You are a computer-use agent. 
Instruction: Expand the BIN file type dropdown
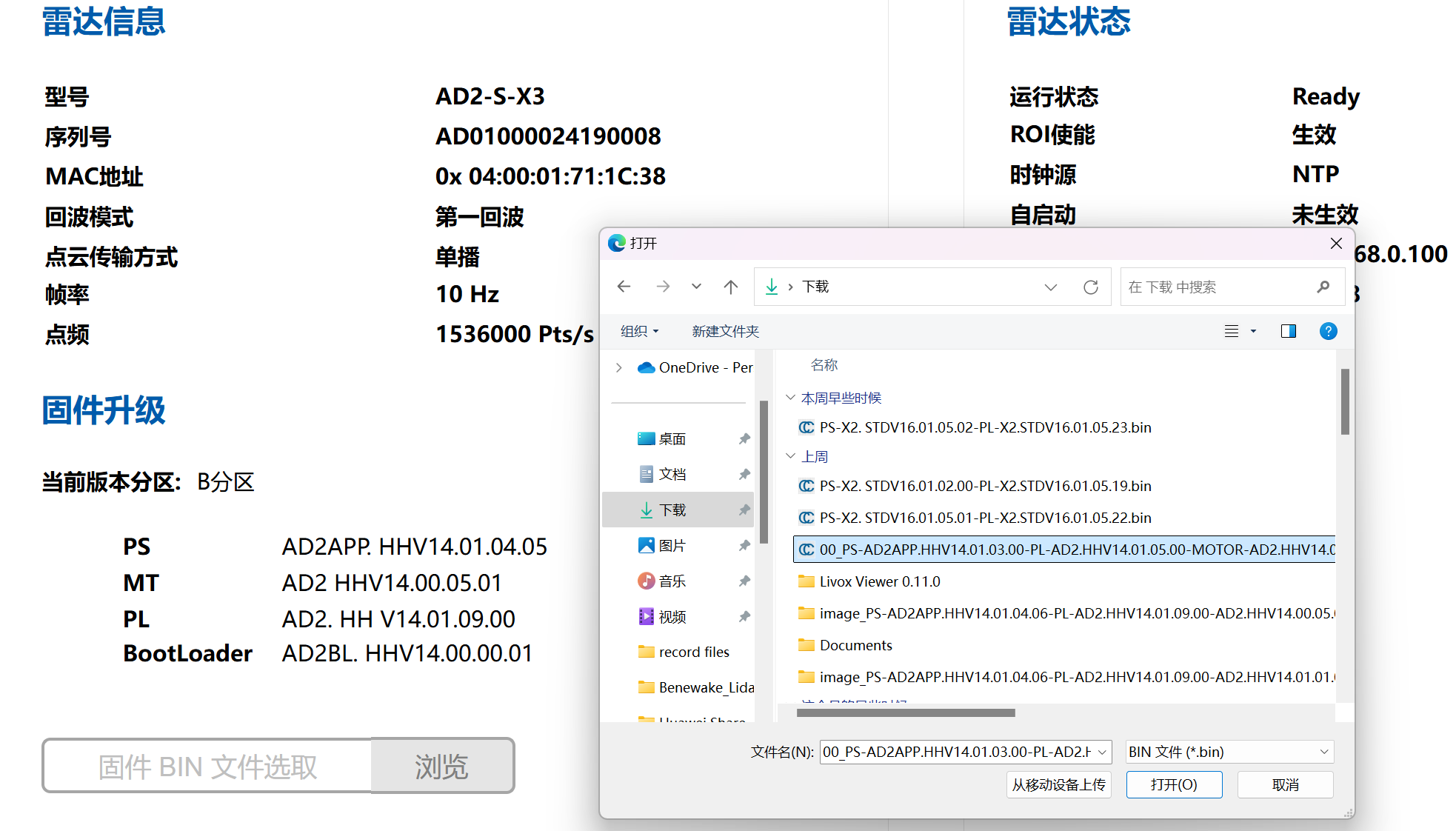[x=1229, y=752]
